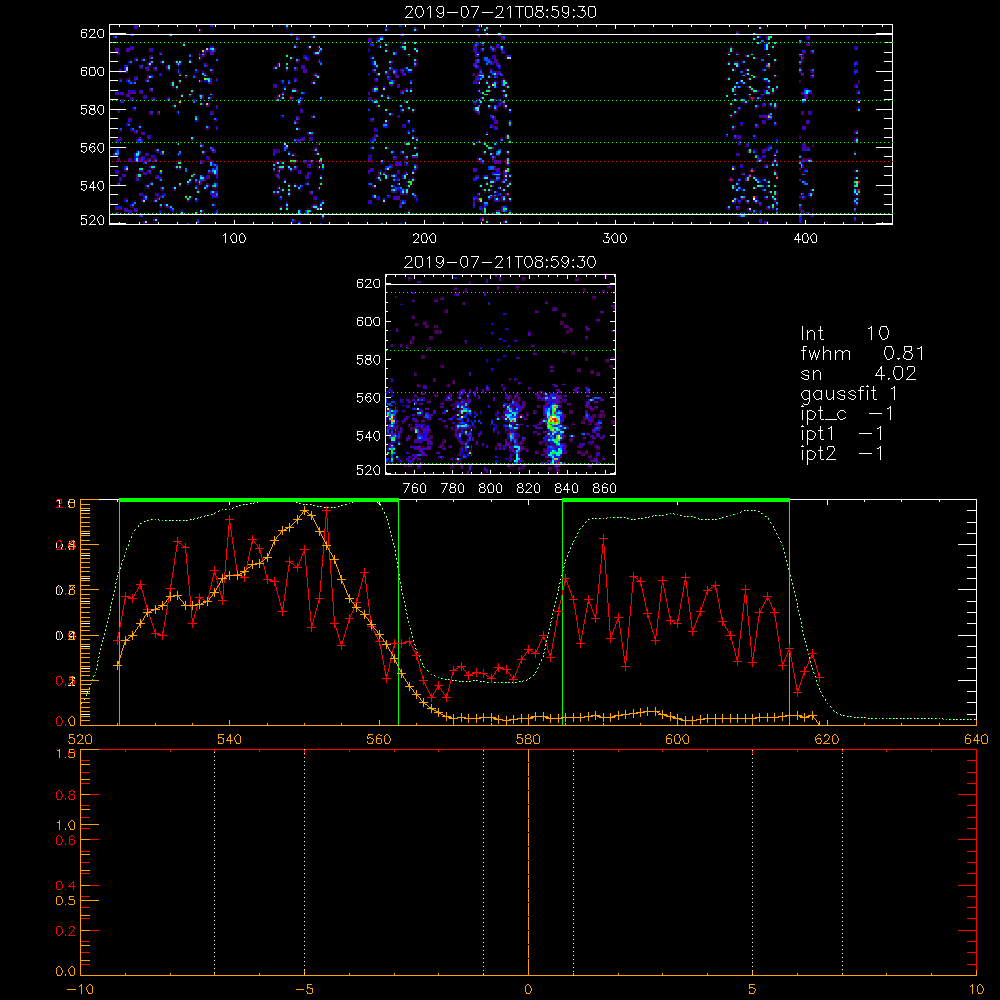Click the 540 y-axis label on top plot
Image resolution: width=1000 pixels, height=1000 pixels.
tap(92, 186)
